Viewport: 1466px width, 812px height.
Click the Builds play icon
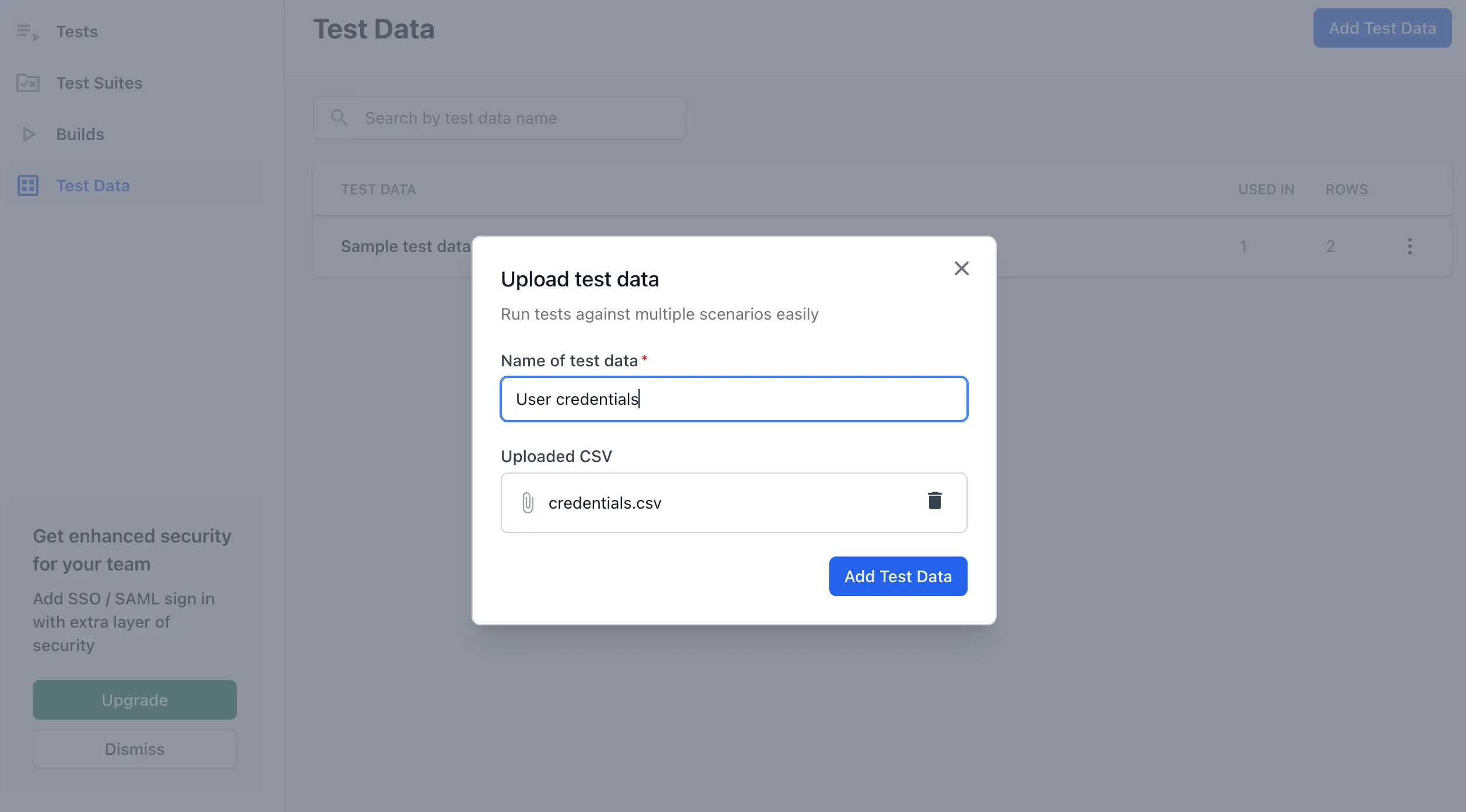pyautogui.click(x=28, y=135)
